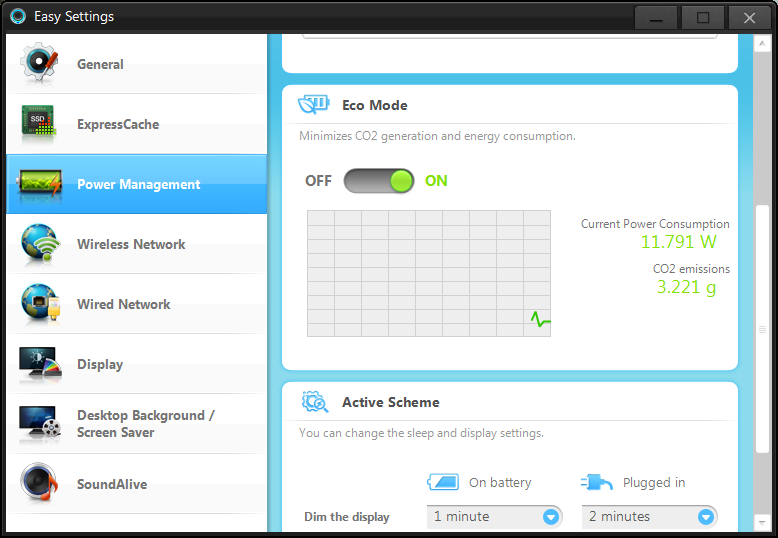Viewport: 778px width, 538px height.
Task: Select the Wireless Network tab label
Action: (x=131, y=244)
